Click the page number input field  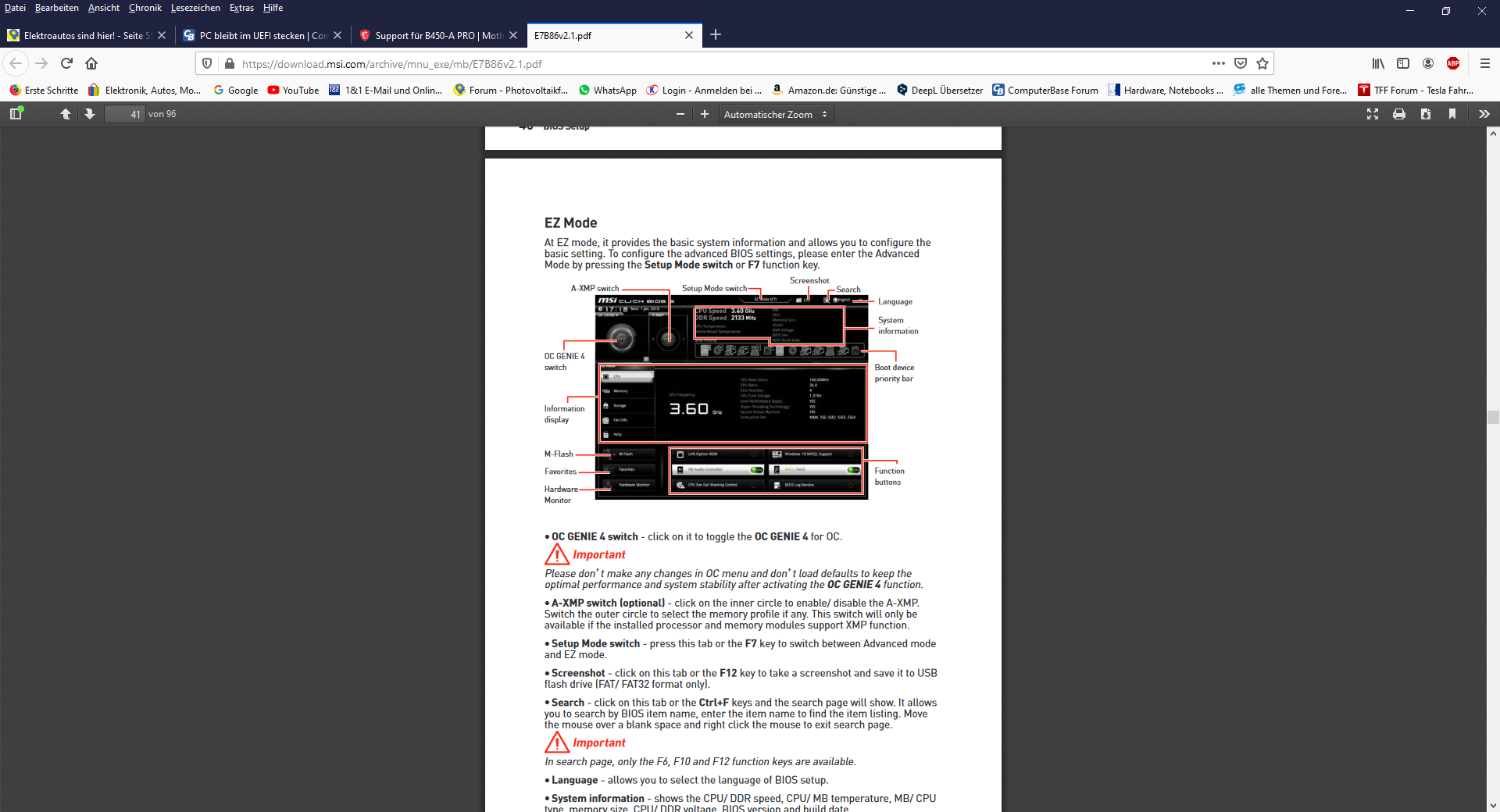click(125, 114)
